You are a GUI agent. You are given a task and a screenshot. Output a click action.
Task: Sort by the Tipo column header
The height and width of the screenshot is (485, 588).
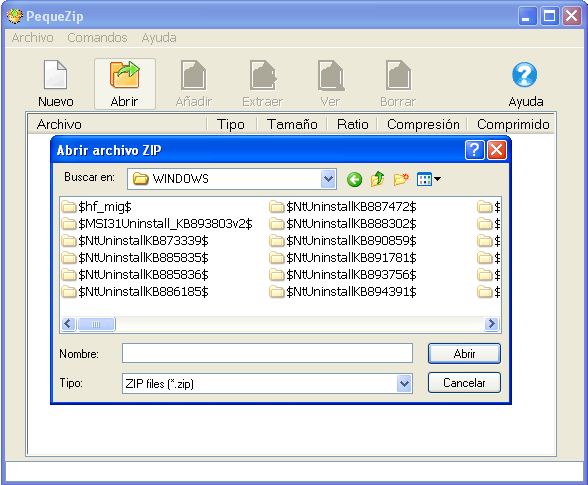pyautogui.click(x=231, y=124)
